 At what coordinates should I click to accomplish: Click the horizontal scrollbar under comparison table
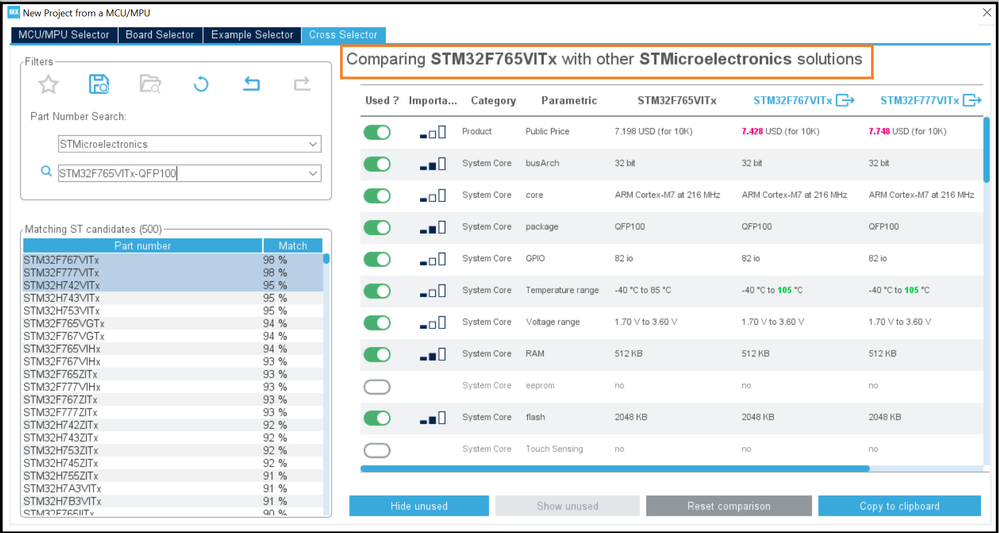615,469
